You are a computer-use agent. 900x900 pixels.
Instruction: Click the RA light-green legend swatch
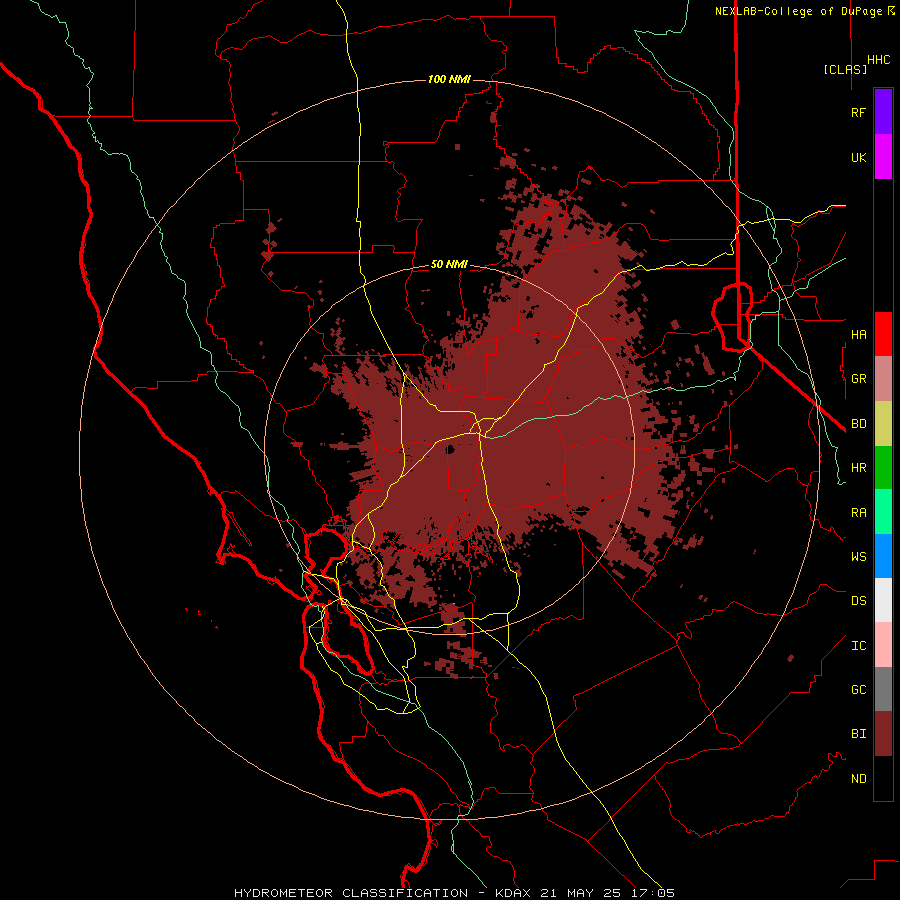tap(883, 512)
